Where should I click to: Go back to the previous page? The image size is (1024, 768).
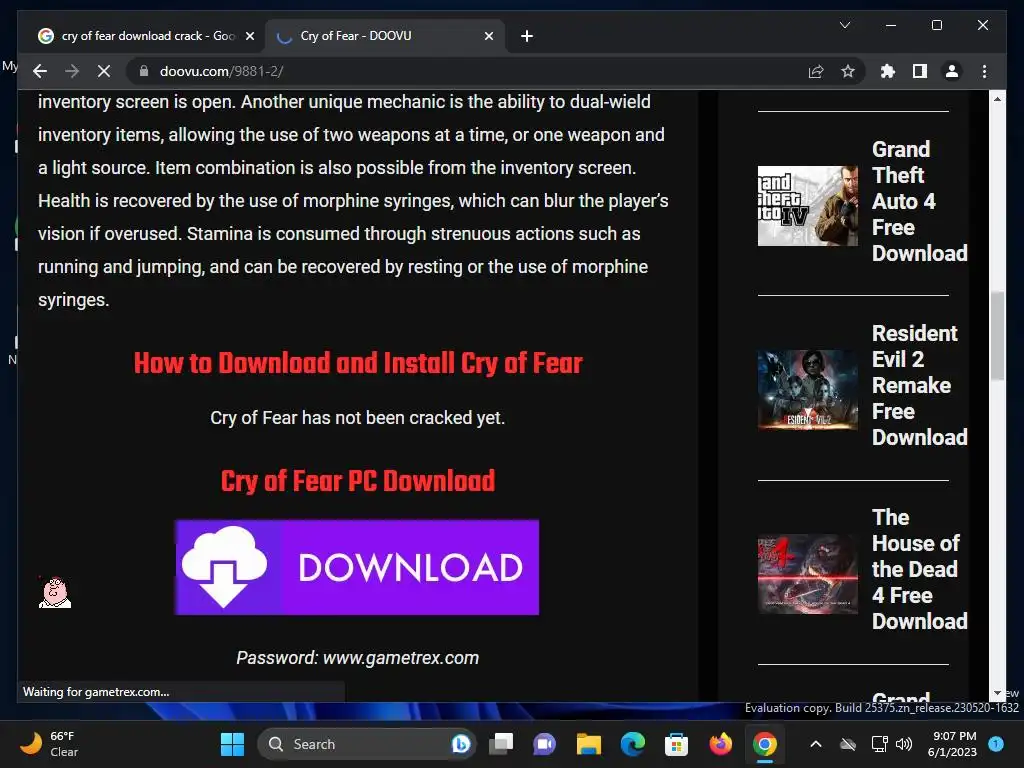pos(40,71)
